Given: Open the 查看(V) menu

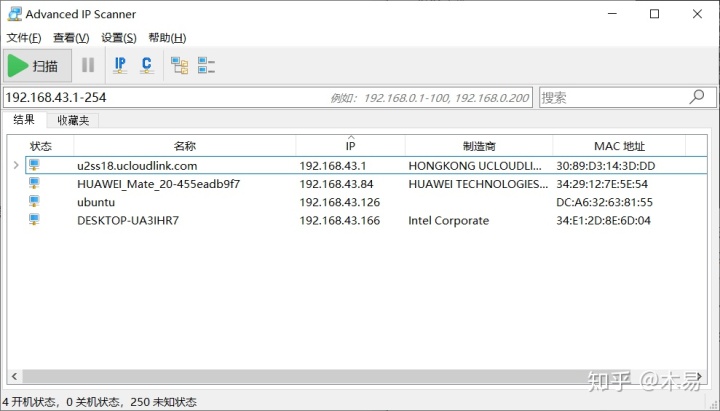Looking at the screenshot, I should 71,38.
